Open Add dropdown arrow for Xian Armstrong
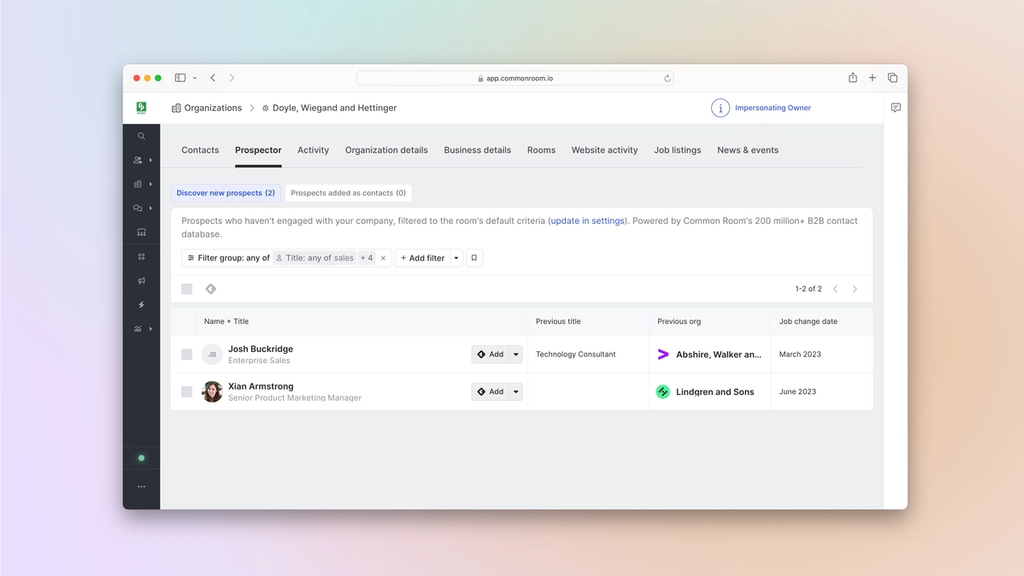Screen dimensions: 1024x576 pos(516,391)
